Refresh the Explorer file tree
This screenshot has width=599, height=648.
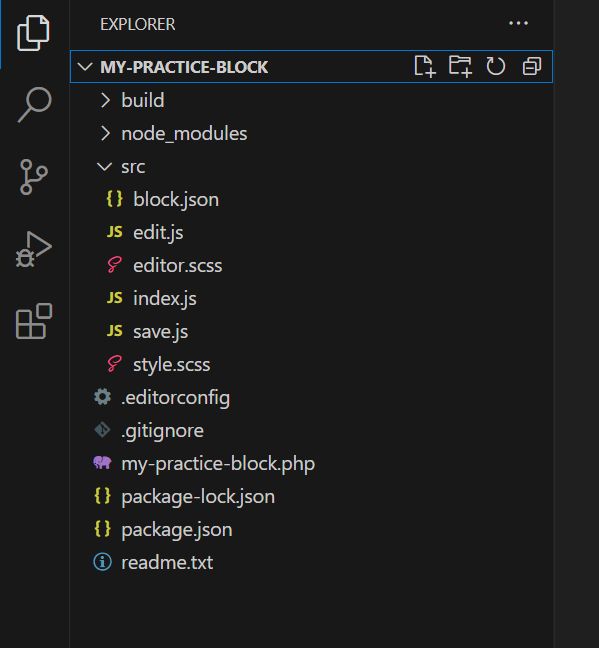point(496,66)
